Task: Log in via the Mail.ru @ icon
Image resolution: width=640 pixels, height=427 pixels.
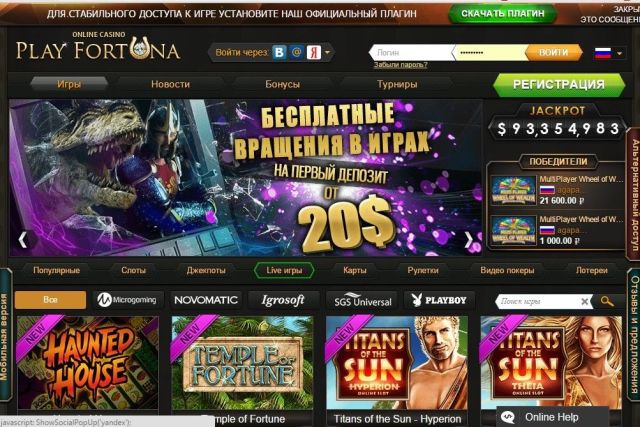Action: pos(297,52)
